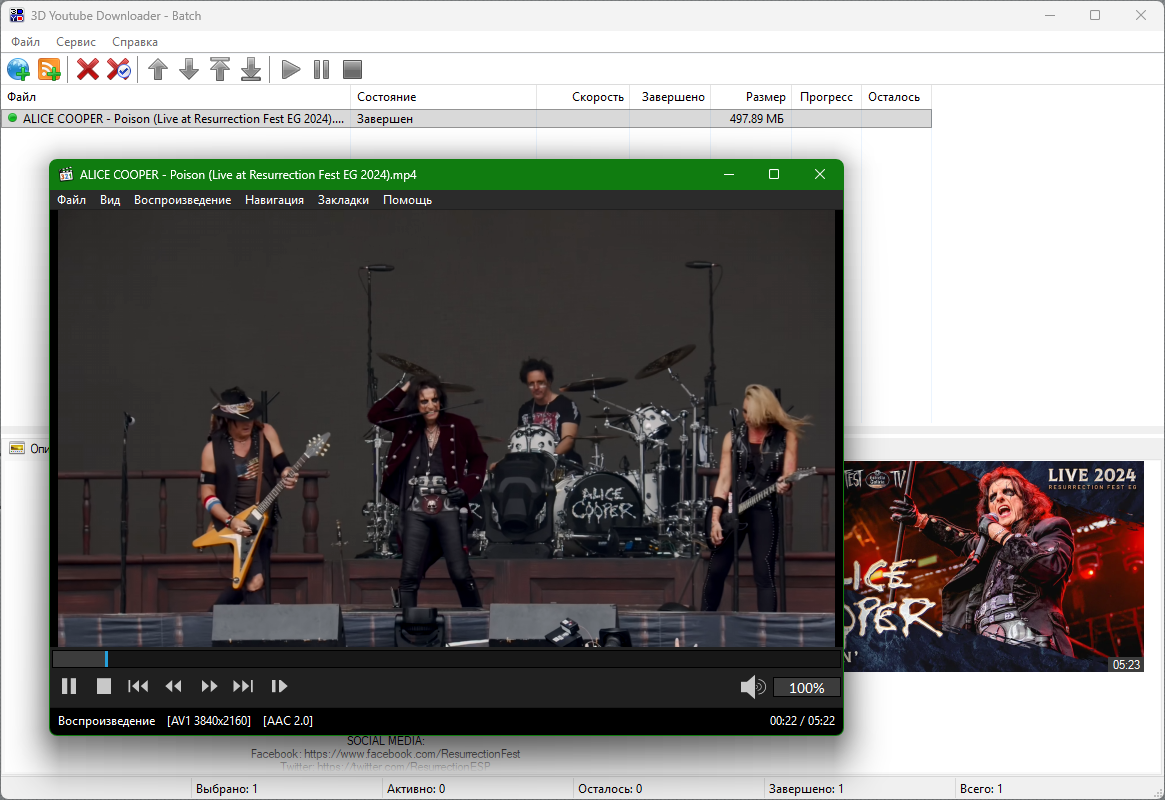Click the delete completed downloads icon

(x=119, y=70)
